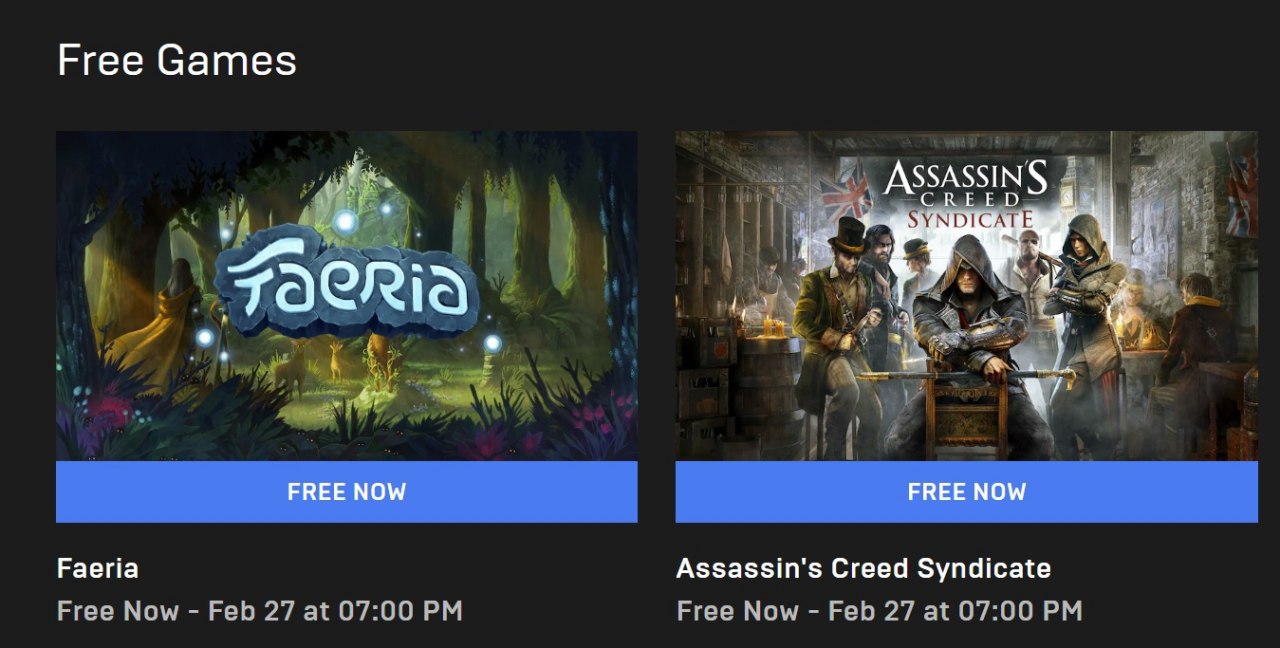
Task: Click the red flowers in Faeria foreground
Action: click(110, 410)
